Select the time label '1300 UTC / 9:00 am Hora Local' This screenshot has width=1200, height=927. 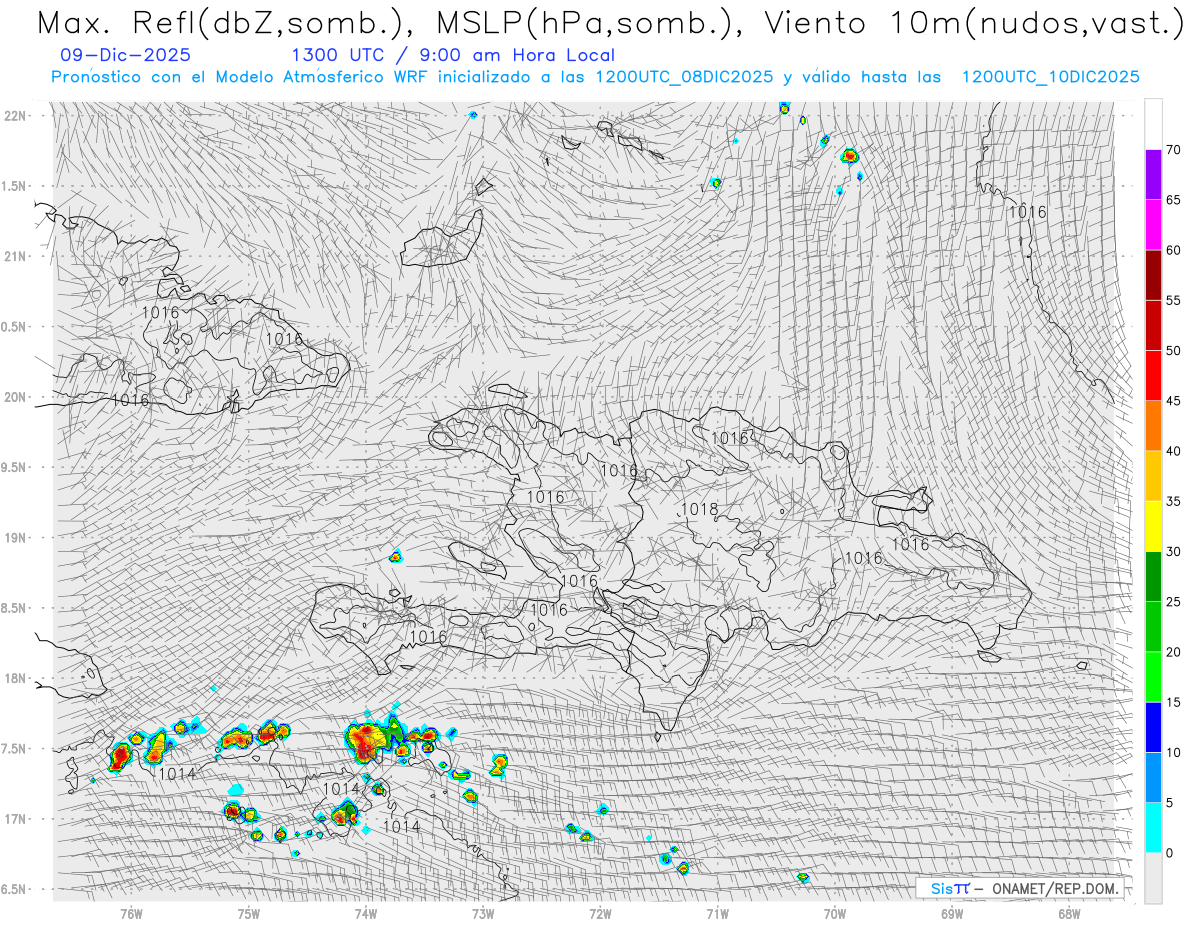[x=453, y=56]
